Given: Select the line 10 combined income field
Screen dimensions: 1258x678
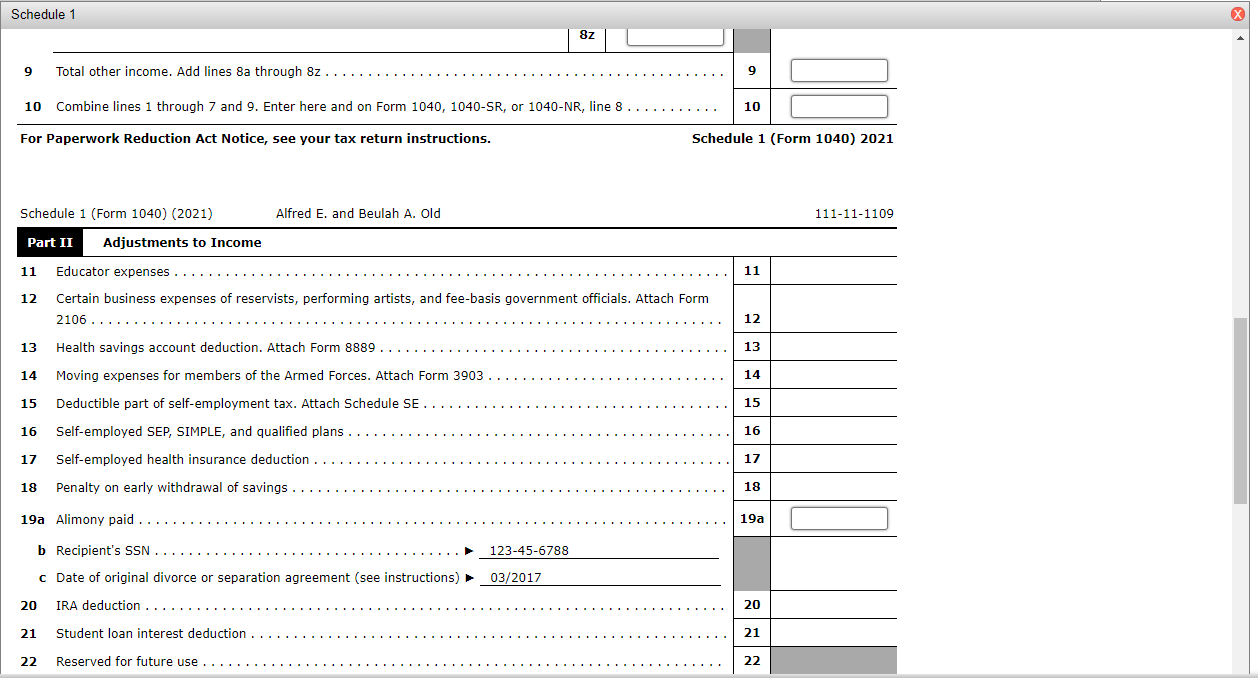Looking at the screenshot, I should click(x=838, y=105).
